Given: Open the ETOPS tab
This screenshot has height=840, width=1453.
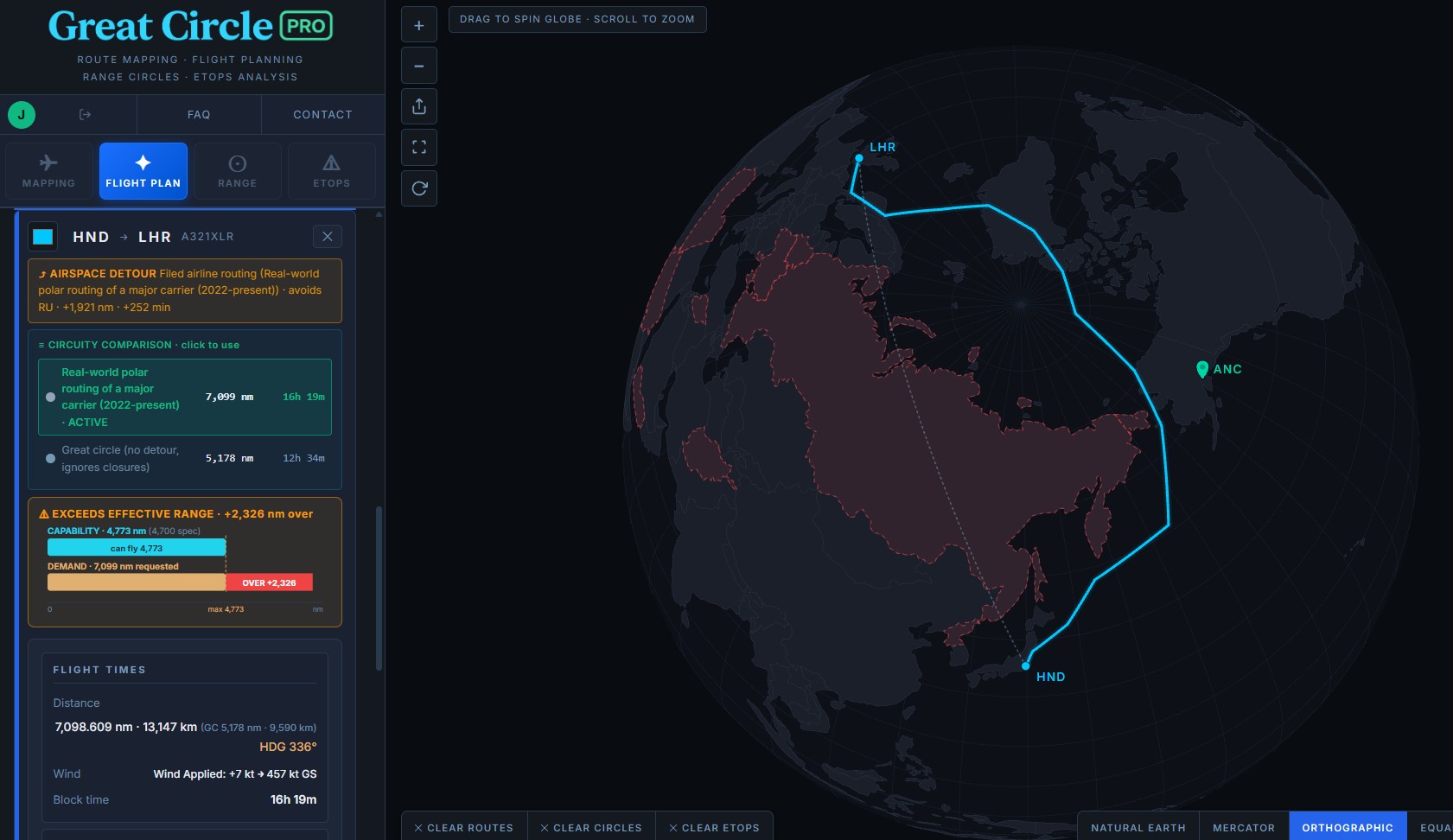Looking at the screenshot, I should (332, 171).
